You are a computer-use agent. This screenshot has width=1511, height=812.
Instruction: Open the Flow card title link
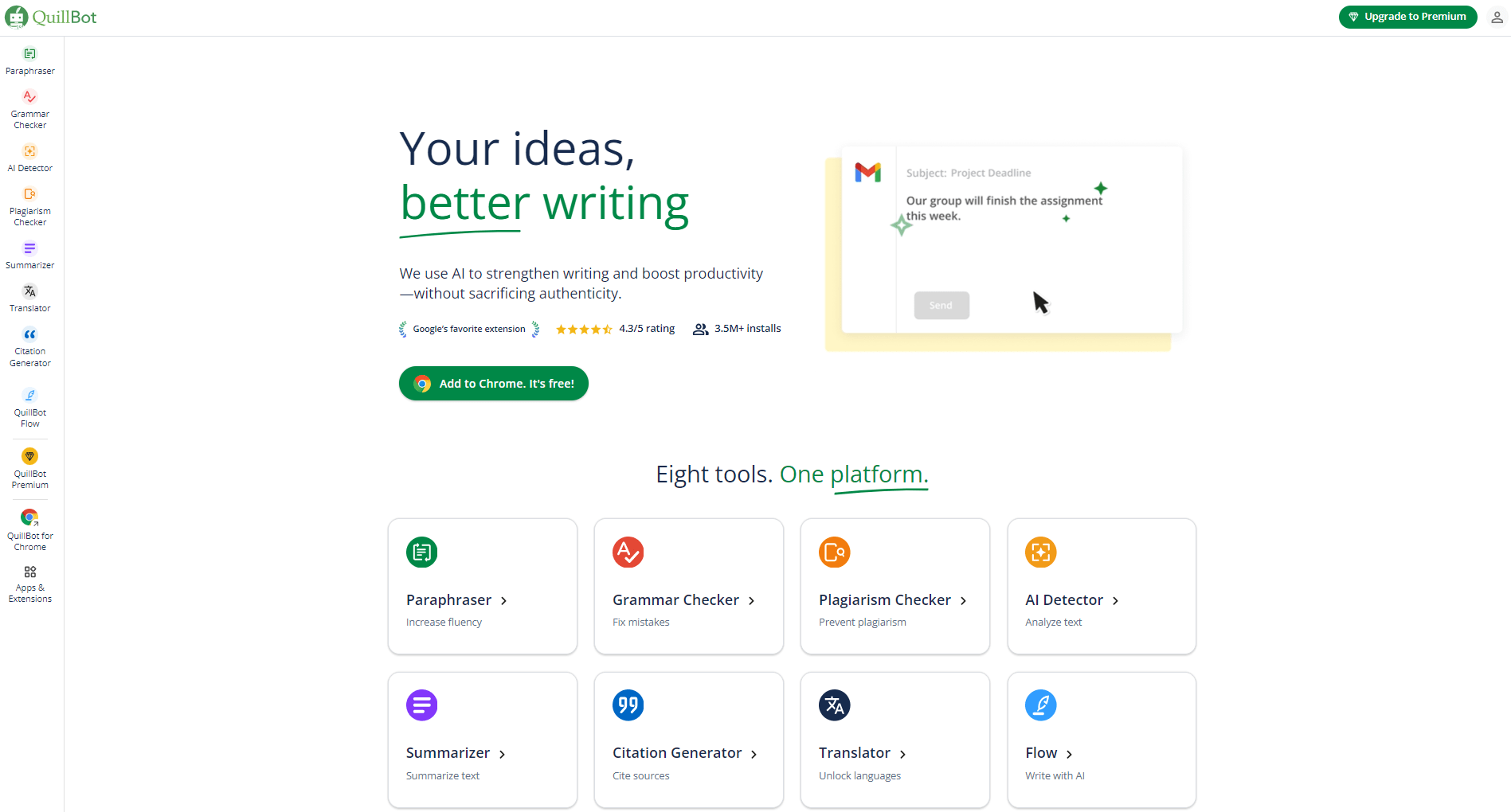point(1041,752)
